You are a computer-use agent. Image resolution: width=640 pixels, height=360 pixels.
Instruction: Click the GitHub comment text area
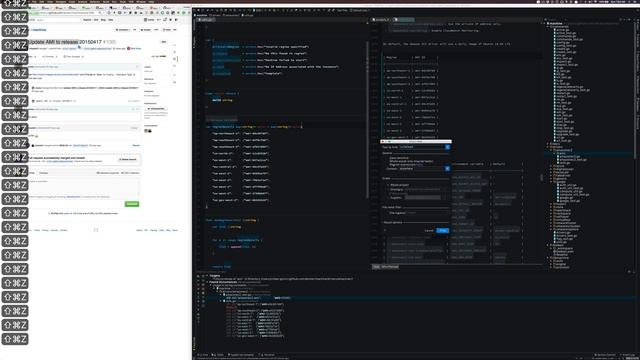(x=84, y=186)
